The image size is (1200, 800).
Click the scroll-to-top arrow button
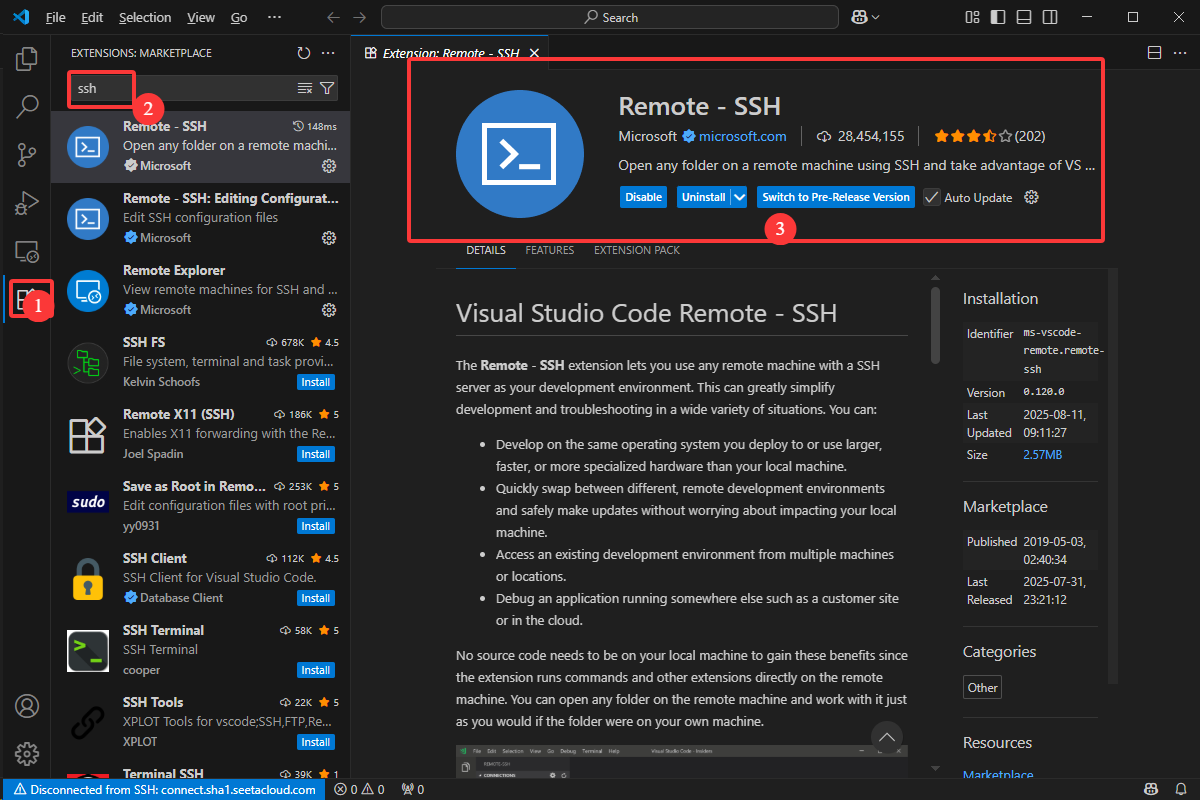887,737
